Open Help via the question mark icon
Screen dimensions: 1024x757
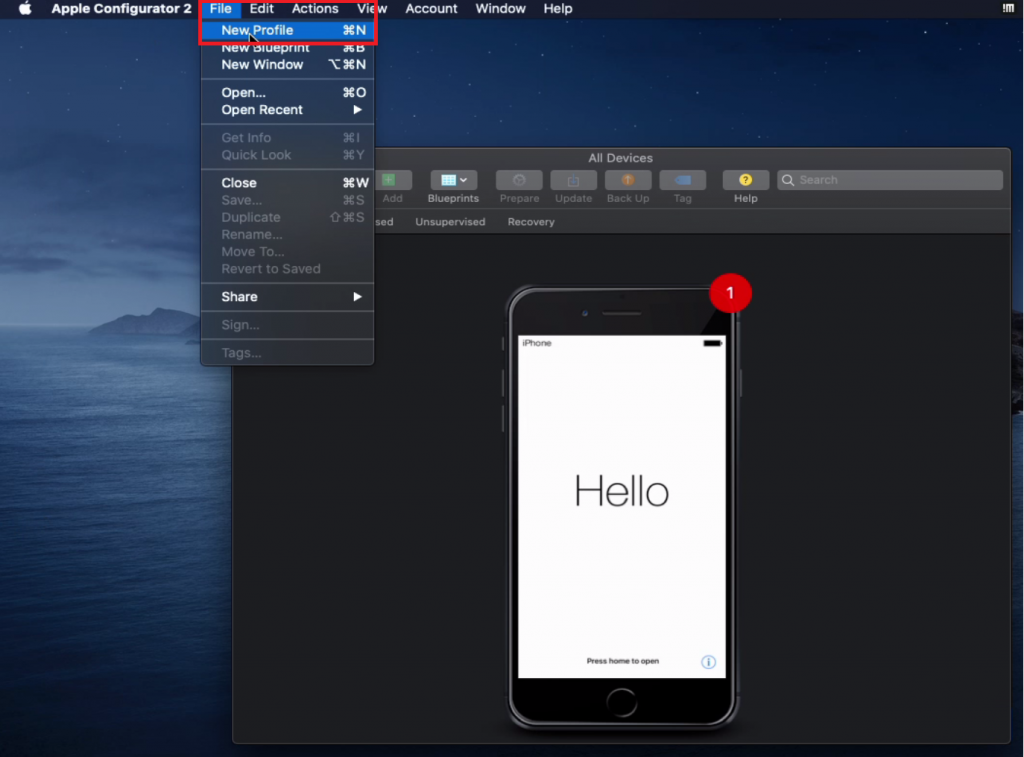click(x=745, y=181)
